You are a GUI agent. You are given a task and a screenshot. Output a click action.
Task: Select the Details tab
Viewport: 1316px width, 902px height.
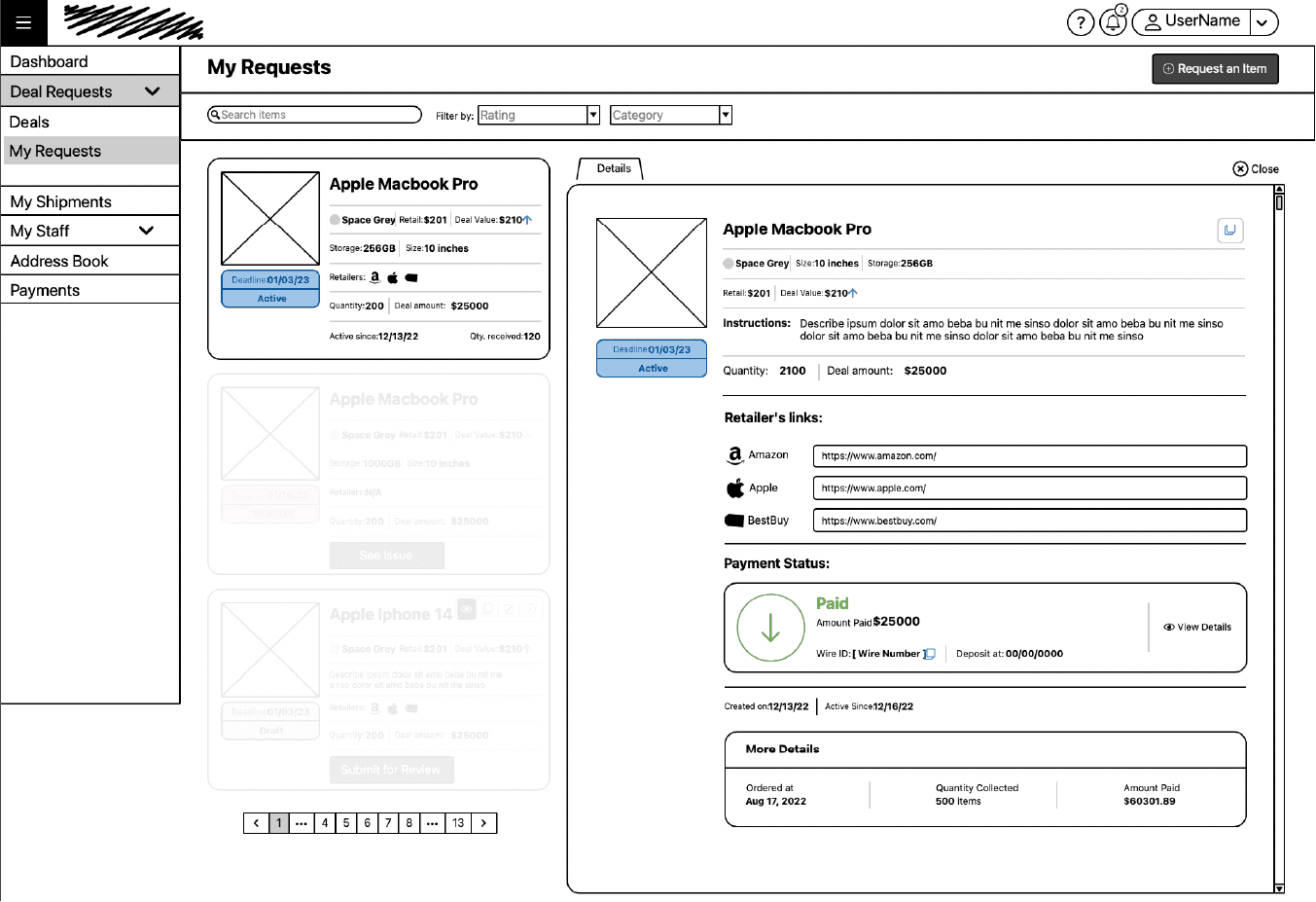coord(613,168)
